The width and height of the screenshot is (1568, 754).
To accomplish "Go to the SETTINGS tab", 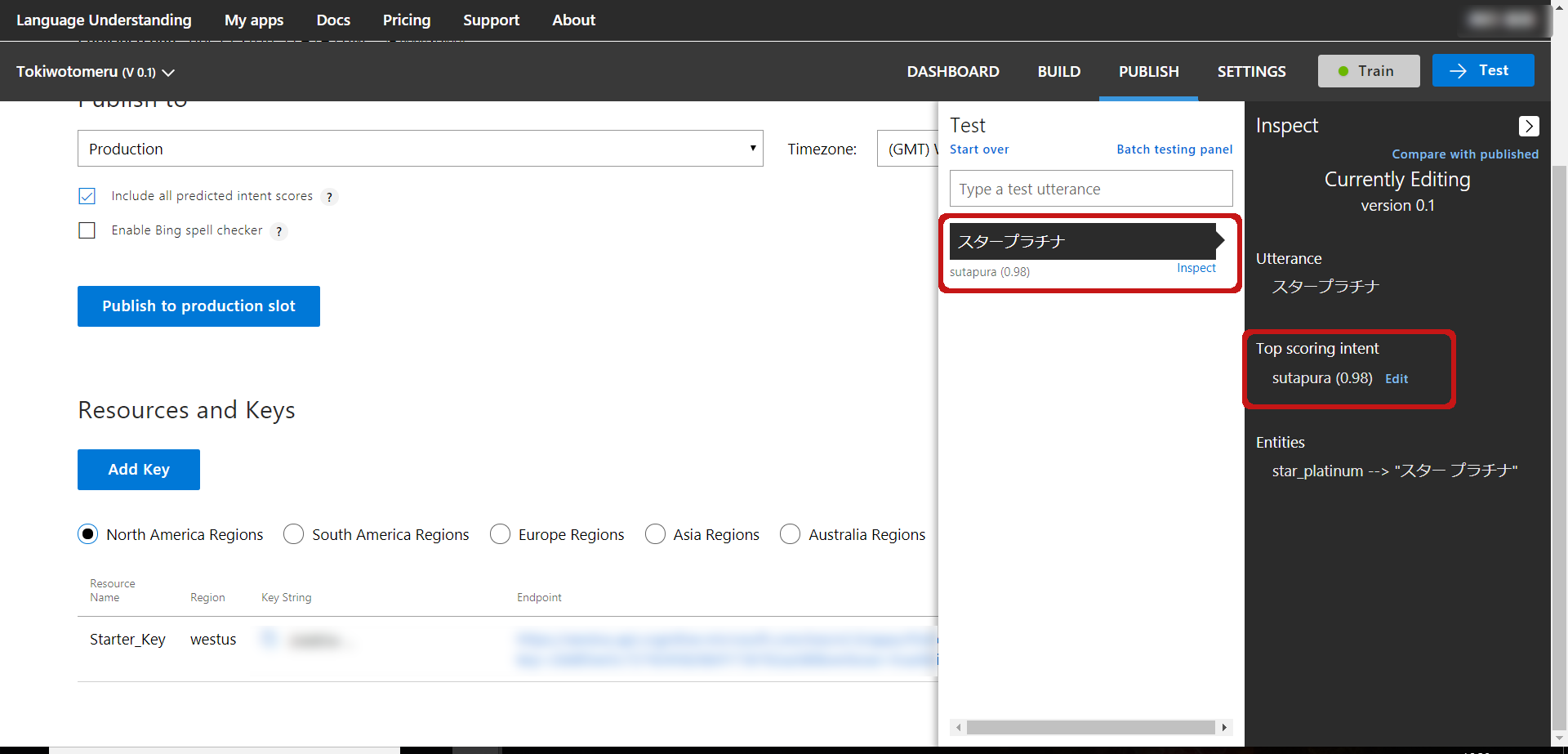I will (x=1252, y=72).
